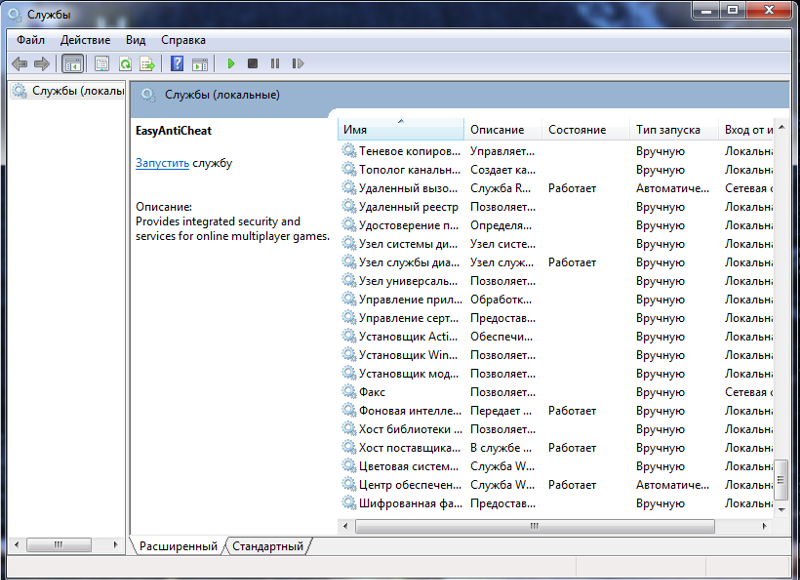The height and width of the screenshot is (580, 800).
Task: Open the Вид menu
Action: pyautogui.click(x=136, y=40)
